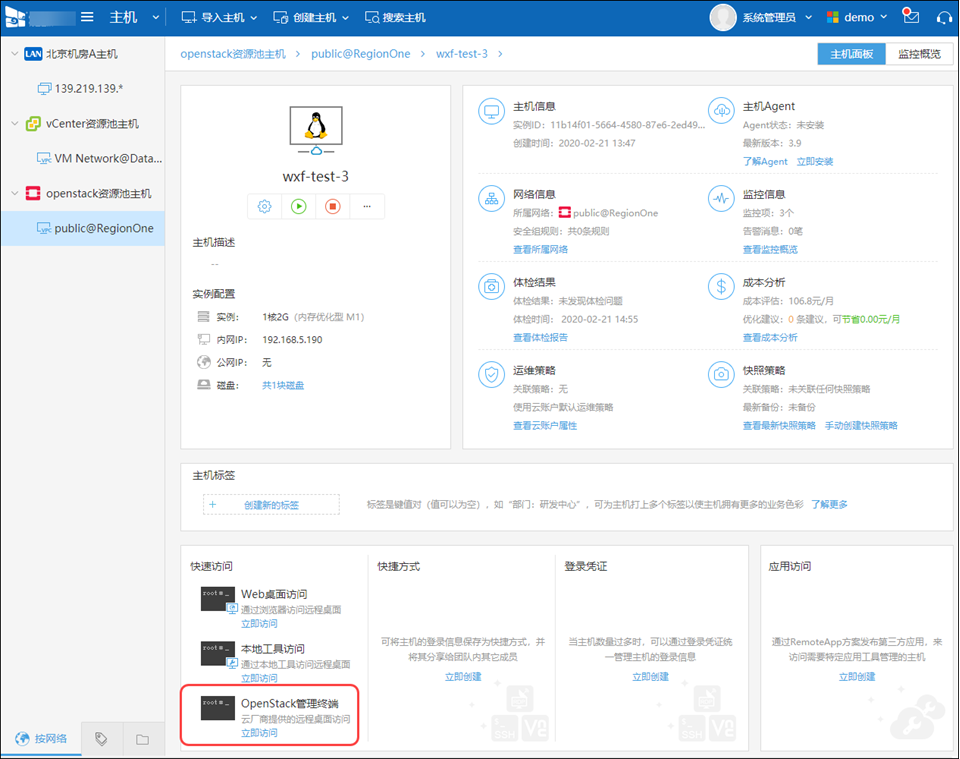Screen dimensions: 960x759
Task: Open 查看体检报告 link
Action: (x=540, y=337)
